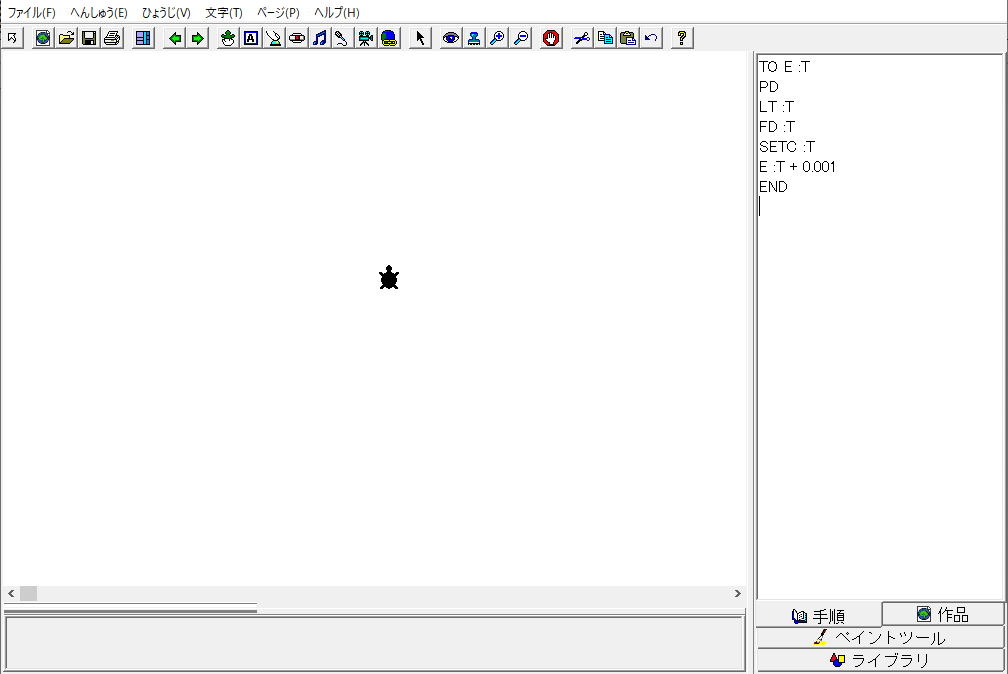Image resolution: width=1008 pixels, height=674 pixels.
Task: Open the ヘルプ(H) menu
Action: click(x=336, y=12)
